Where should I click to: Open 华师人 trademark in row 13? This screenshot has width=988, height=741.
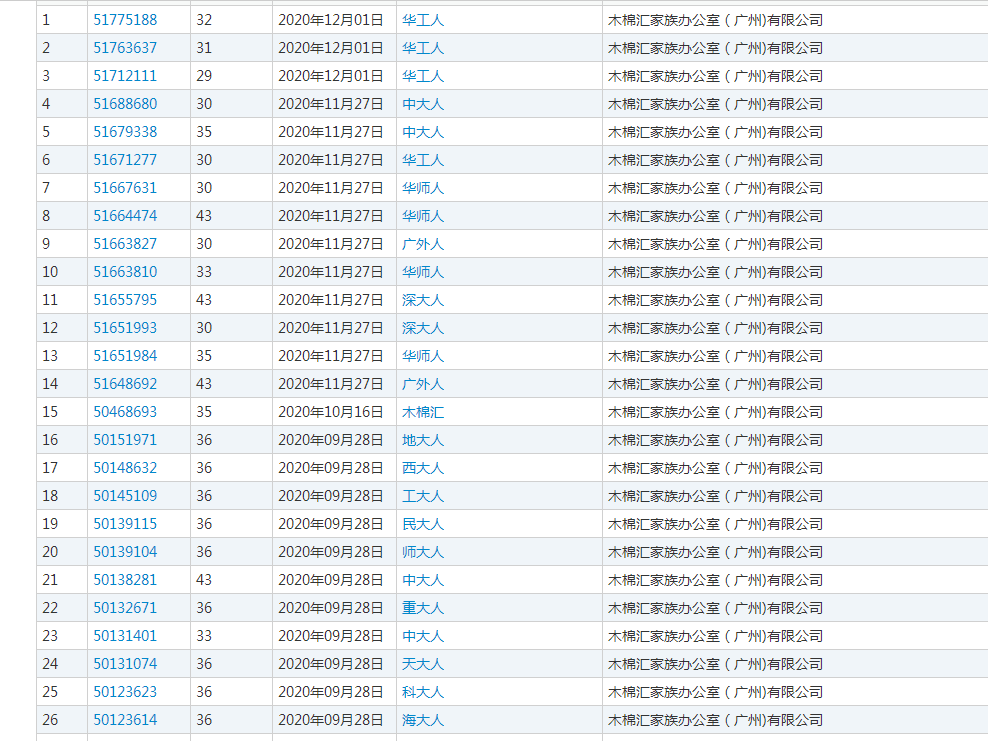tap(423, 356)
